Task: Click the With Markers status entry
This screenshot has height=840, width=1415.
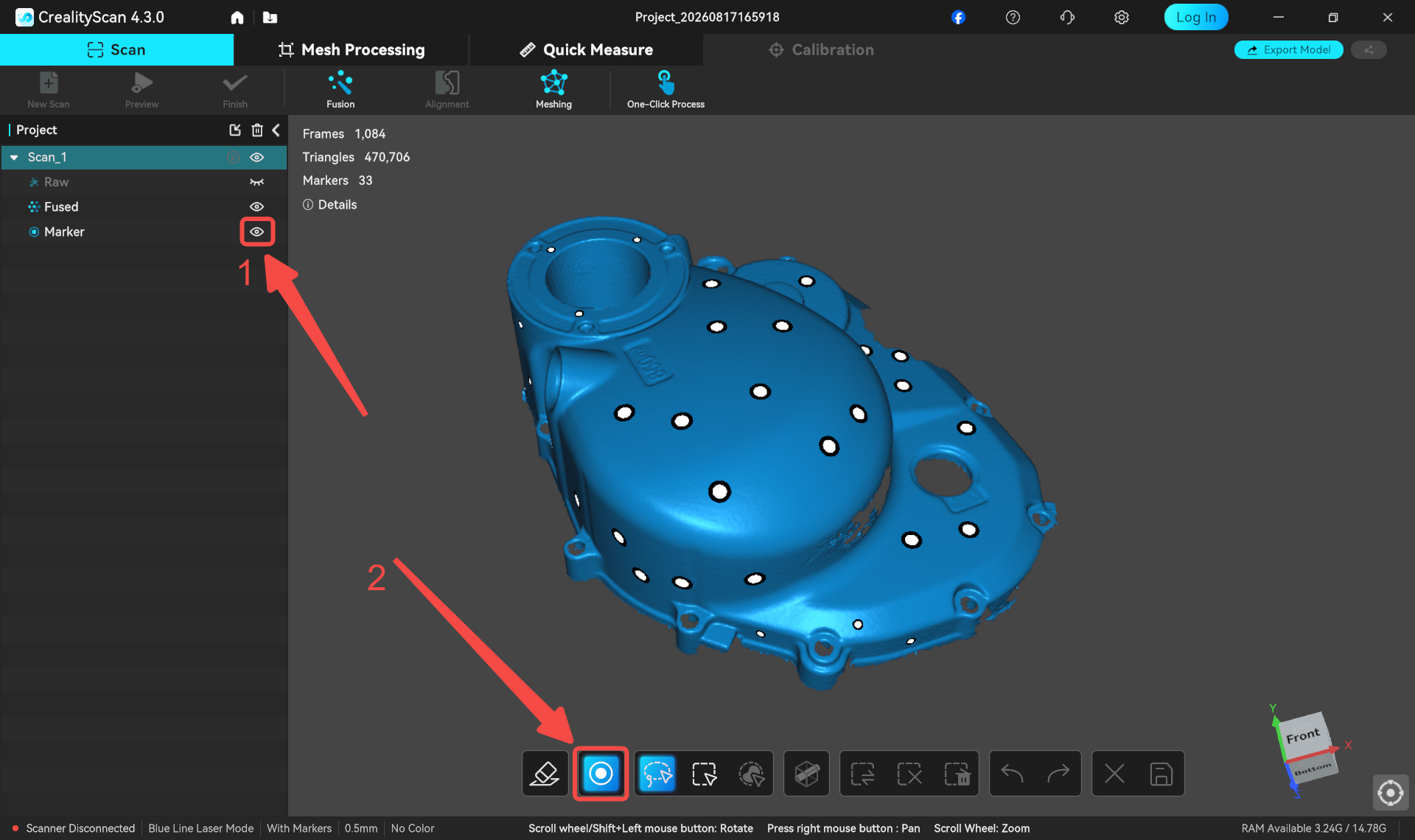Action: (299, 828)
